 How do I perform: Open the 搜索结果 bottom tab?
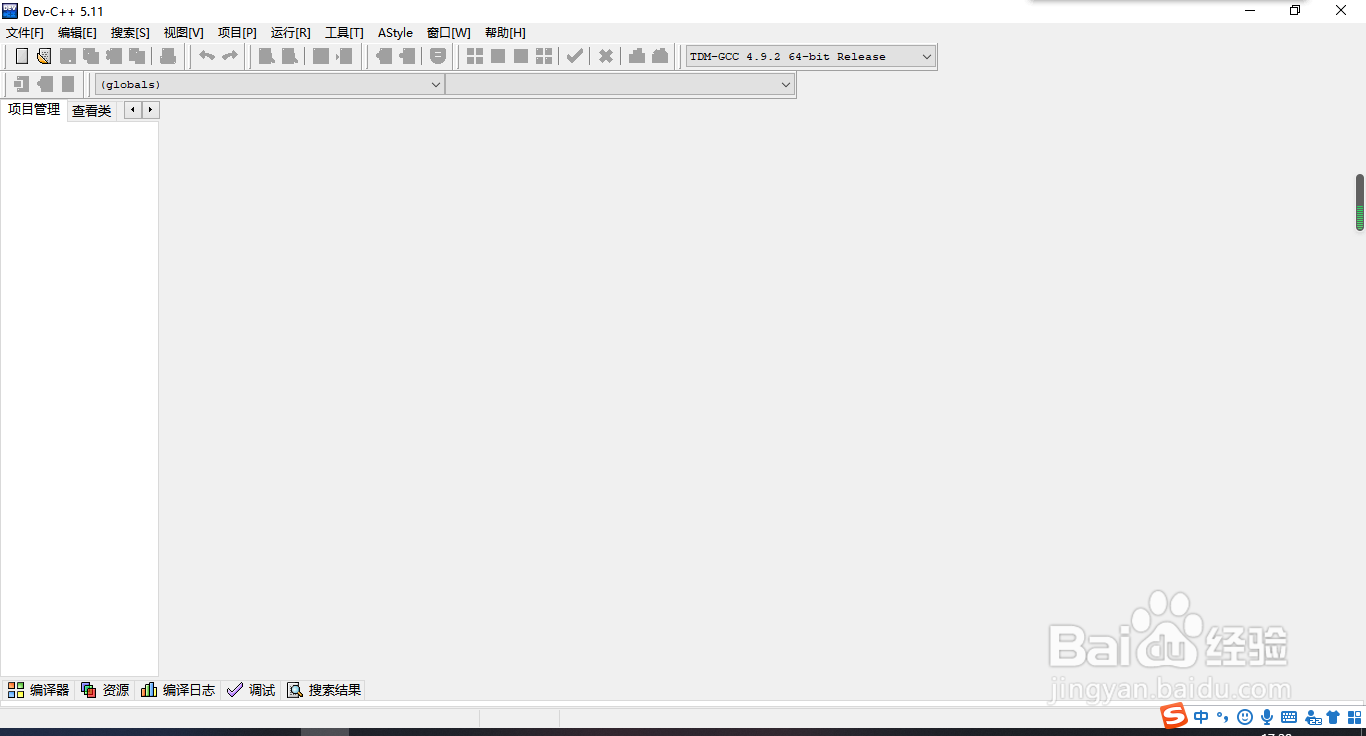coord(324,690)
